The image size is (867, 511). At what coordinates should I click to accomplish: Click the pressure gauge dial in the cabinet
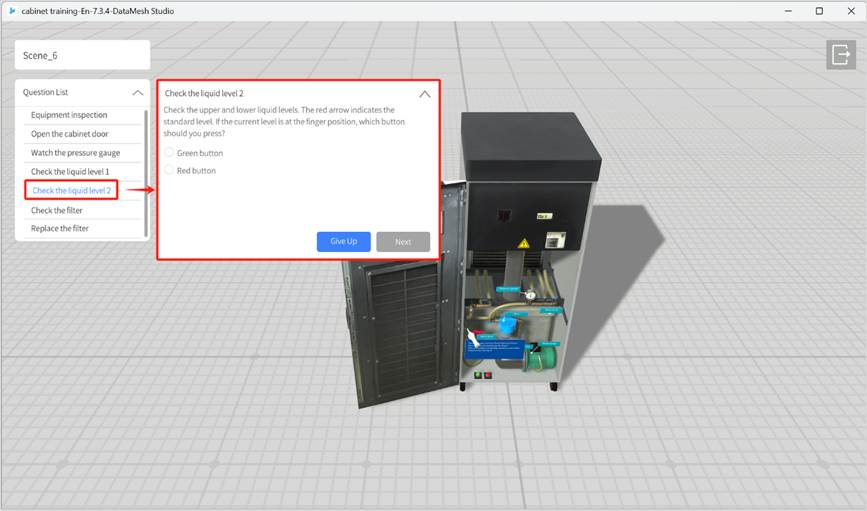[x=530, y=293]
